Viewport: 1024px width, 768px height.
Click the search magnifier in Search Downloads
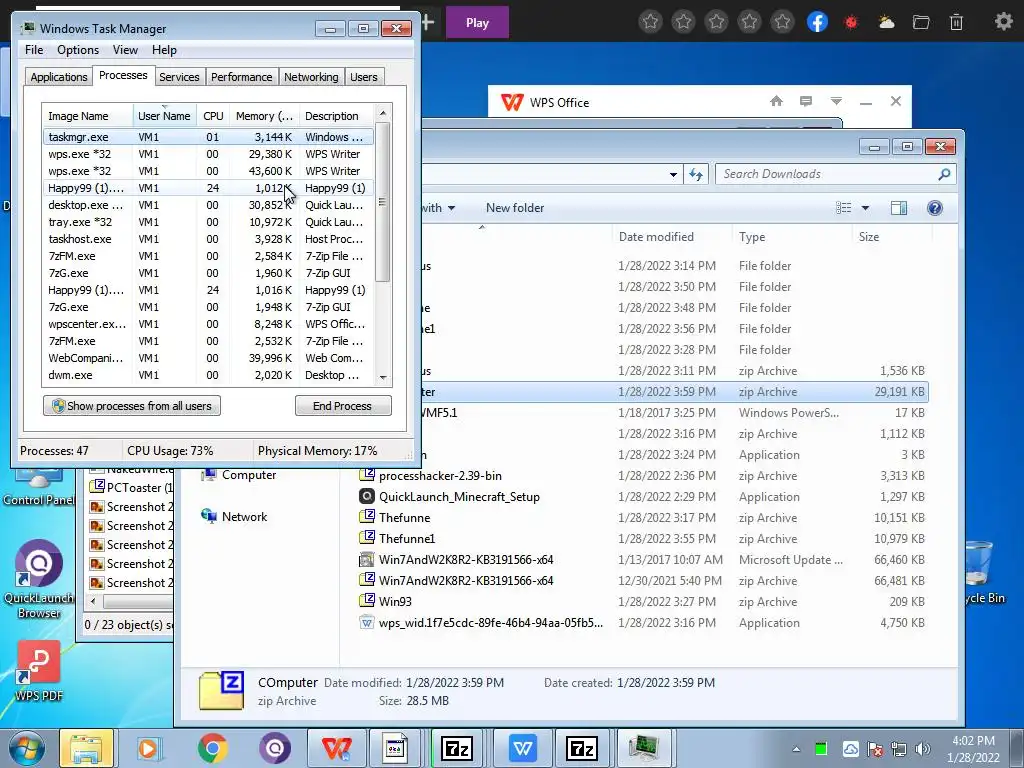point(944,174)
